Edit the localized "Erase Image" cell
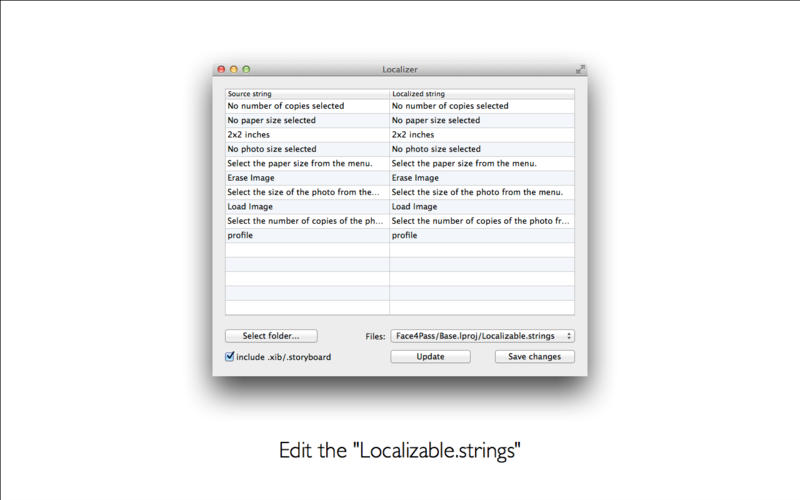Screen dimensions: 800x500 point(482,178)
